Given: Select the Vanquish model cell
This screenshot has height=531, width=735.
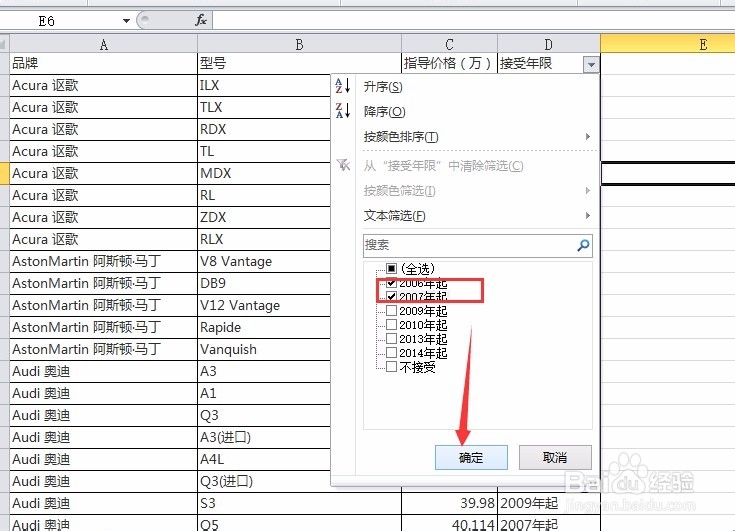Looking at the screenshot, I should [264, 350].
